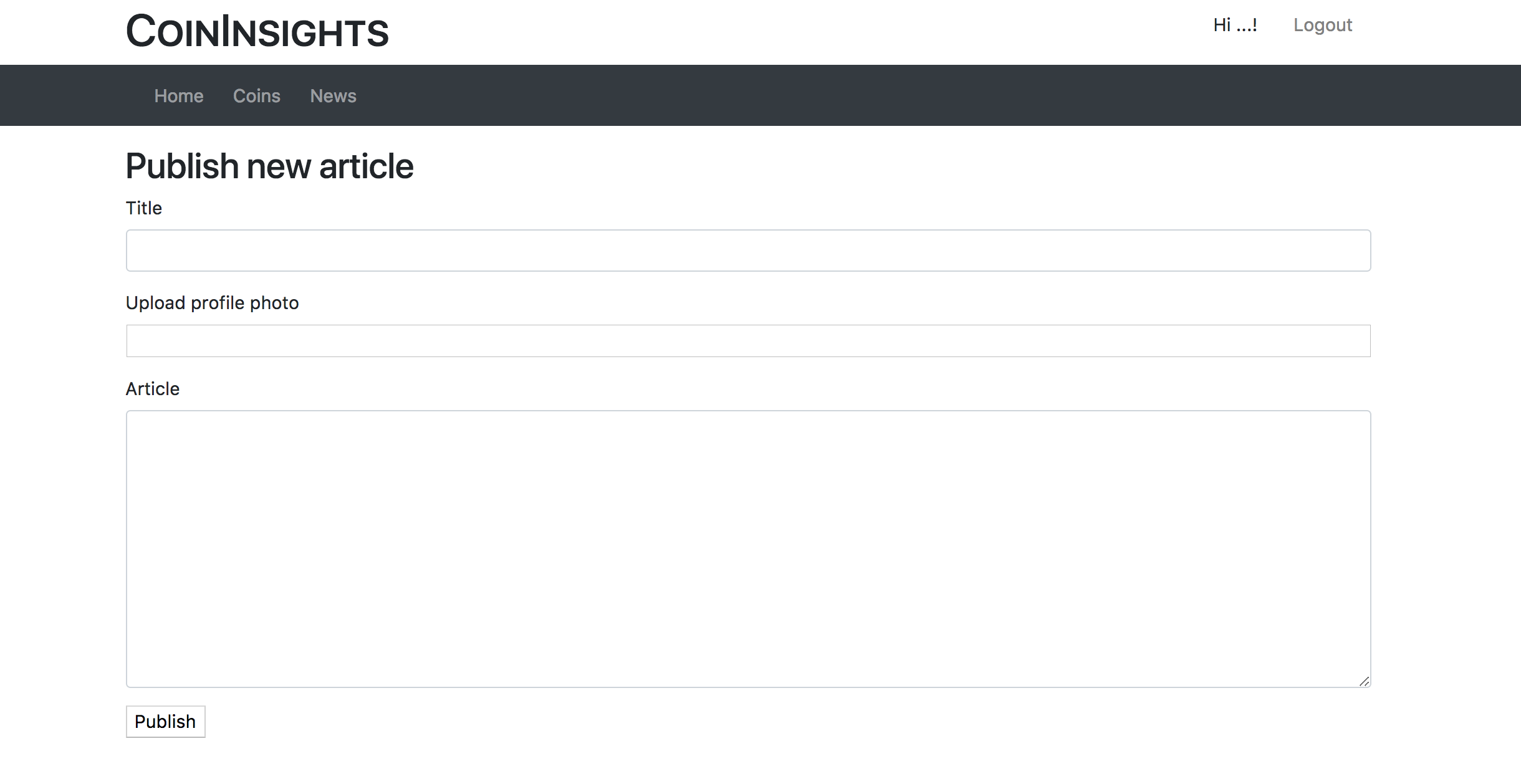Click the Article field label

153,389
